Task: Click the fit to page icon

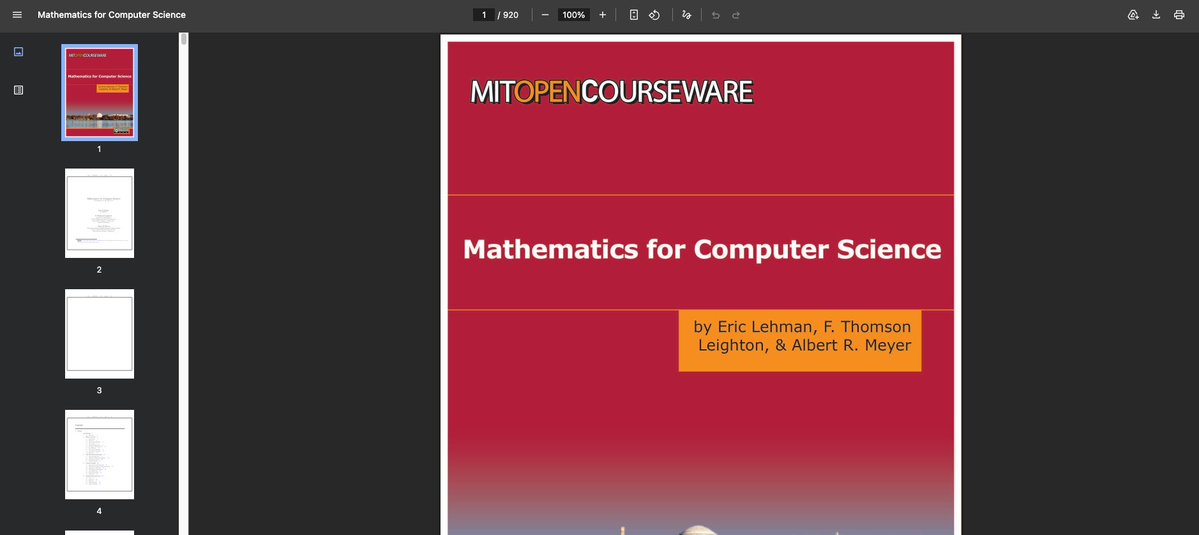Action: pos(634,15)
